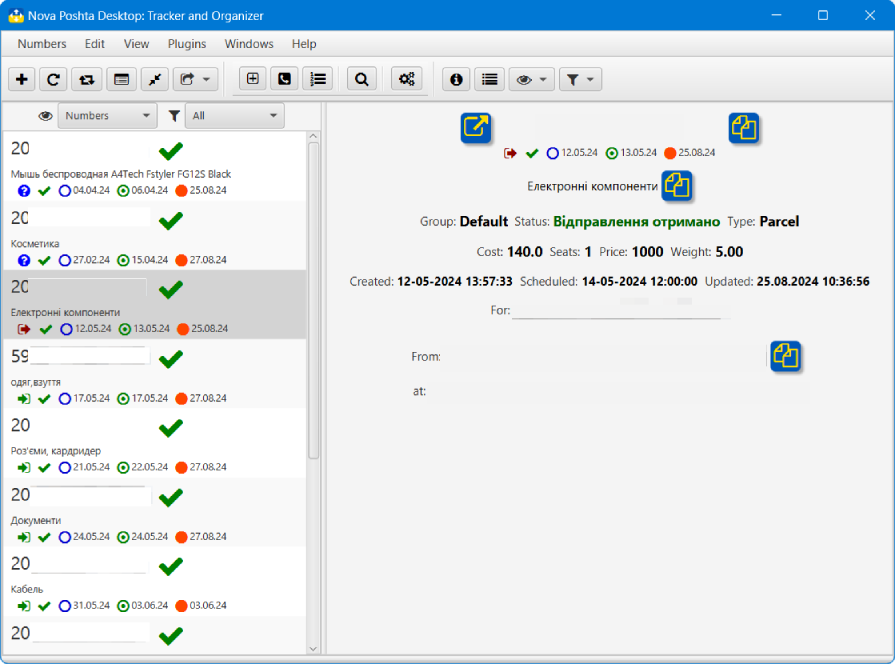Screen dimensions: 895x664
Task: Toggle the eye icon beside Numbers dropdown
Action: coord(45,116)
